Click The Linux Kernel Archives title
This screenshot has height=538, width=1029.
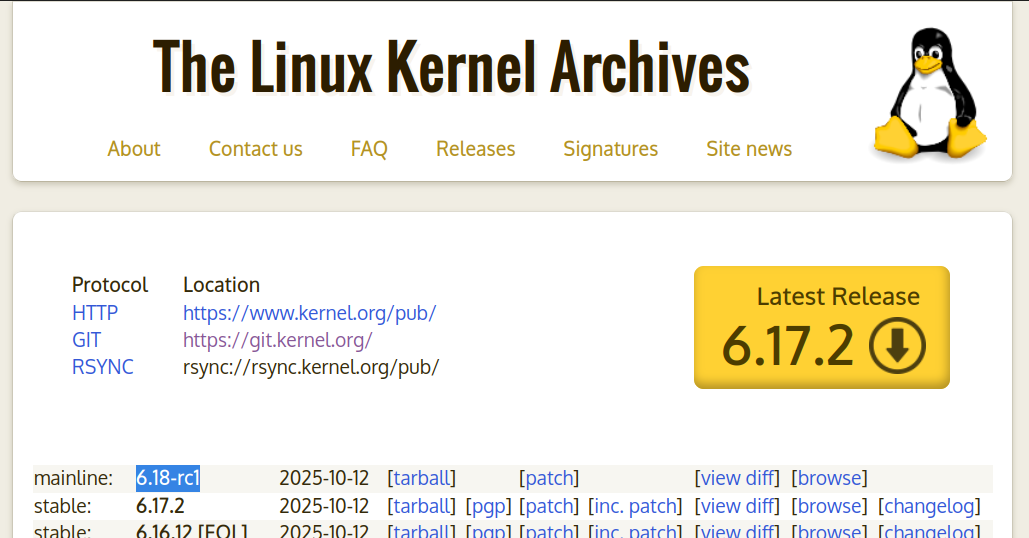point(451,67)
